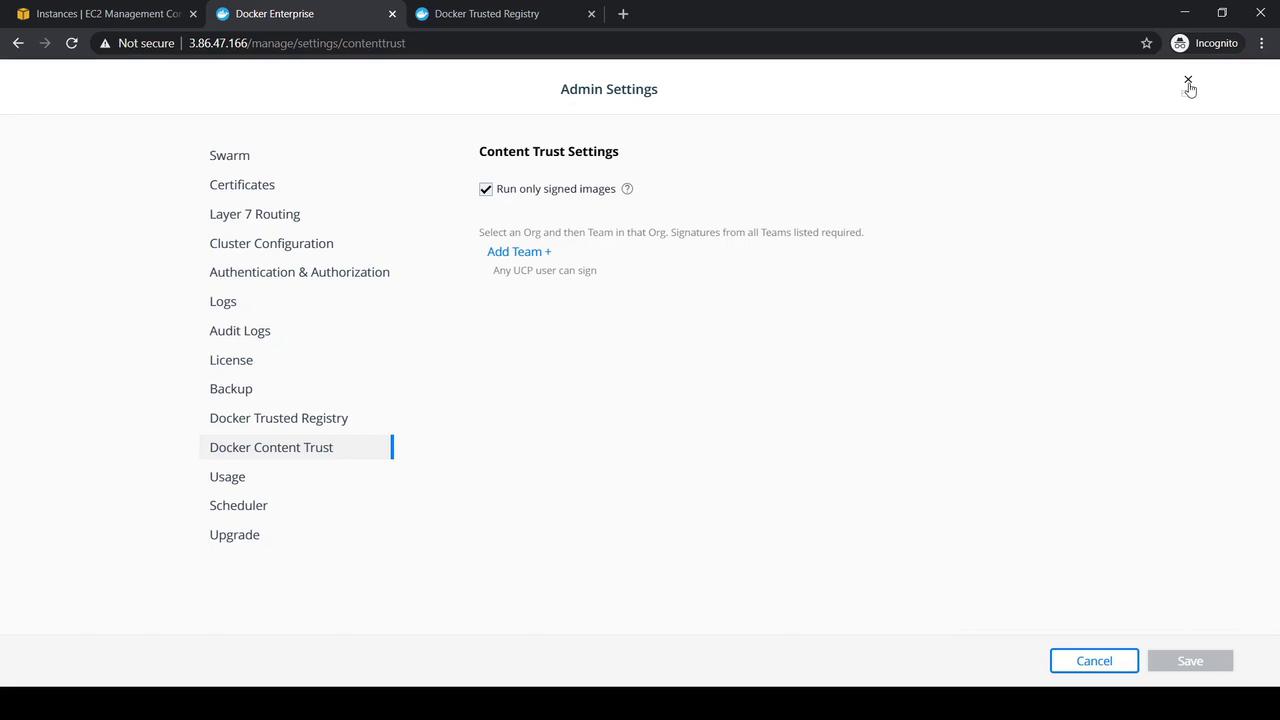Open Usage settings section
Viewport: 1280px width, 720px height.
click(x=227, y=477)
